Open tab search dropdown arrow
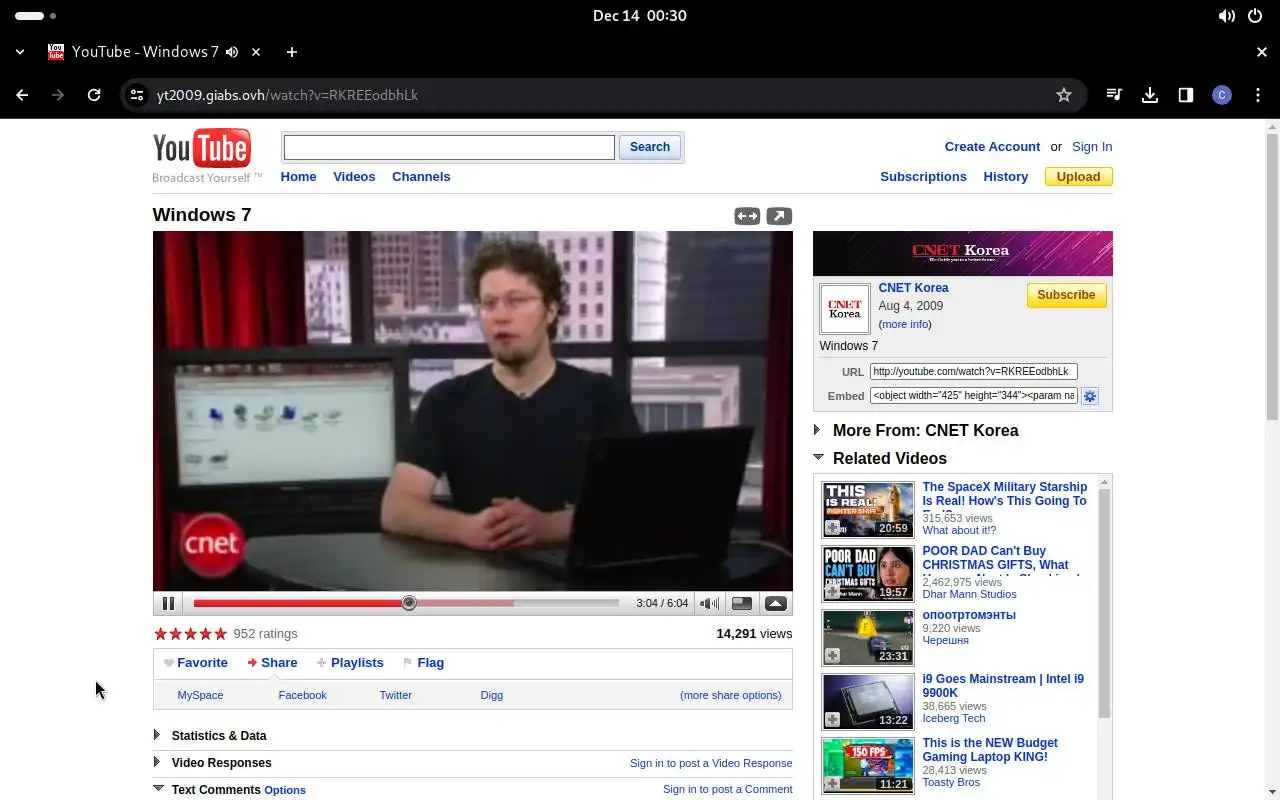Image resolution: width=1280 pixels, height=800 pixels. 20,52
